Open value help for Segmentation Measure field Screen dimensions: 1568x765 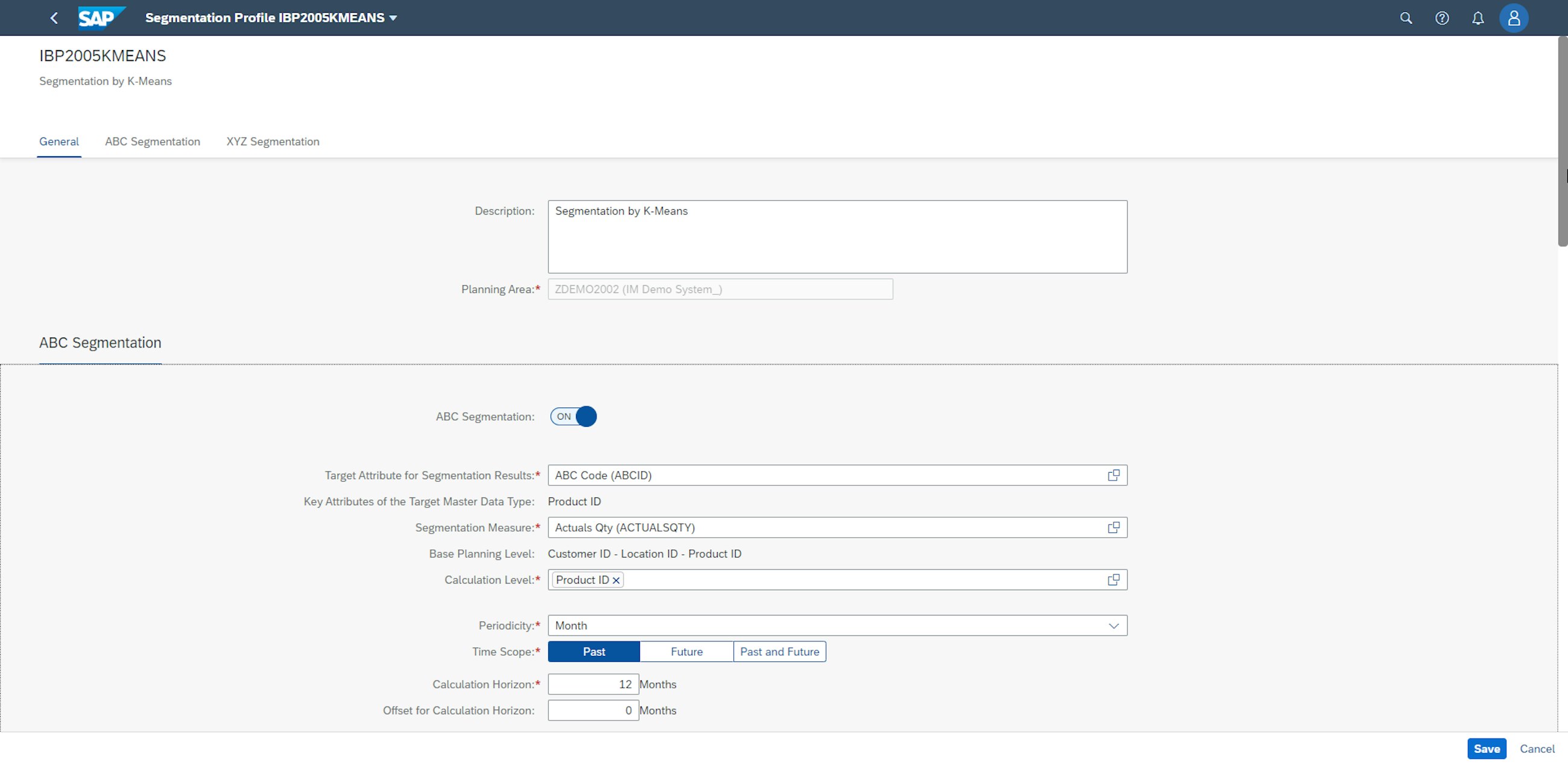pyautogui.click(x=1113, y=527)
